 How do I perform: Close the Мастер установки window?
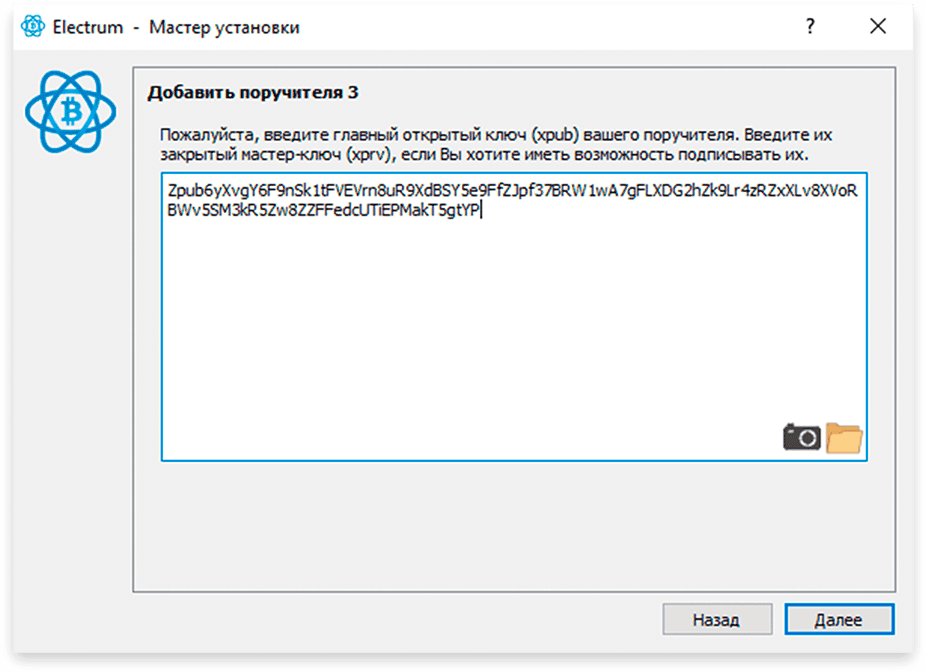pos(878,26)
